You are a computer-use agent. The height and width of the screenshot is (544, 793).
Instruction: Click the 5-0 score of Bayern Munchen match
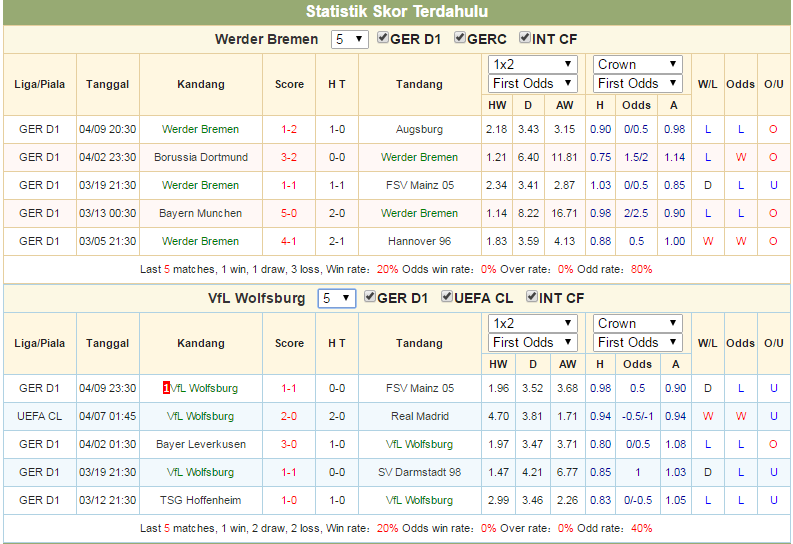tap(289, 213)
